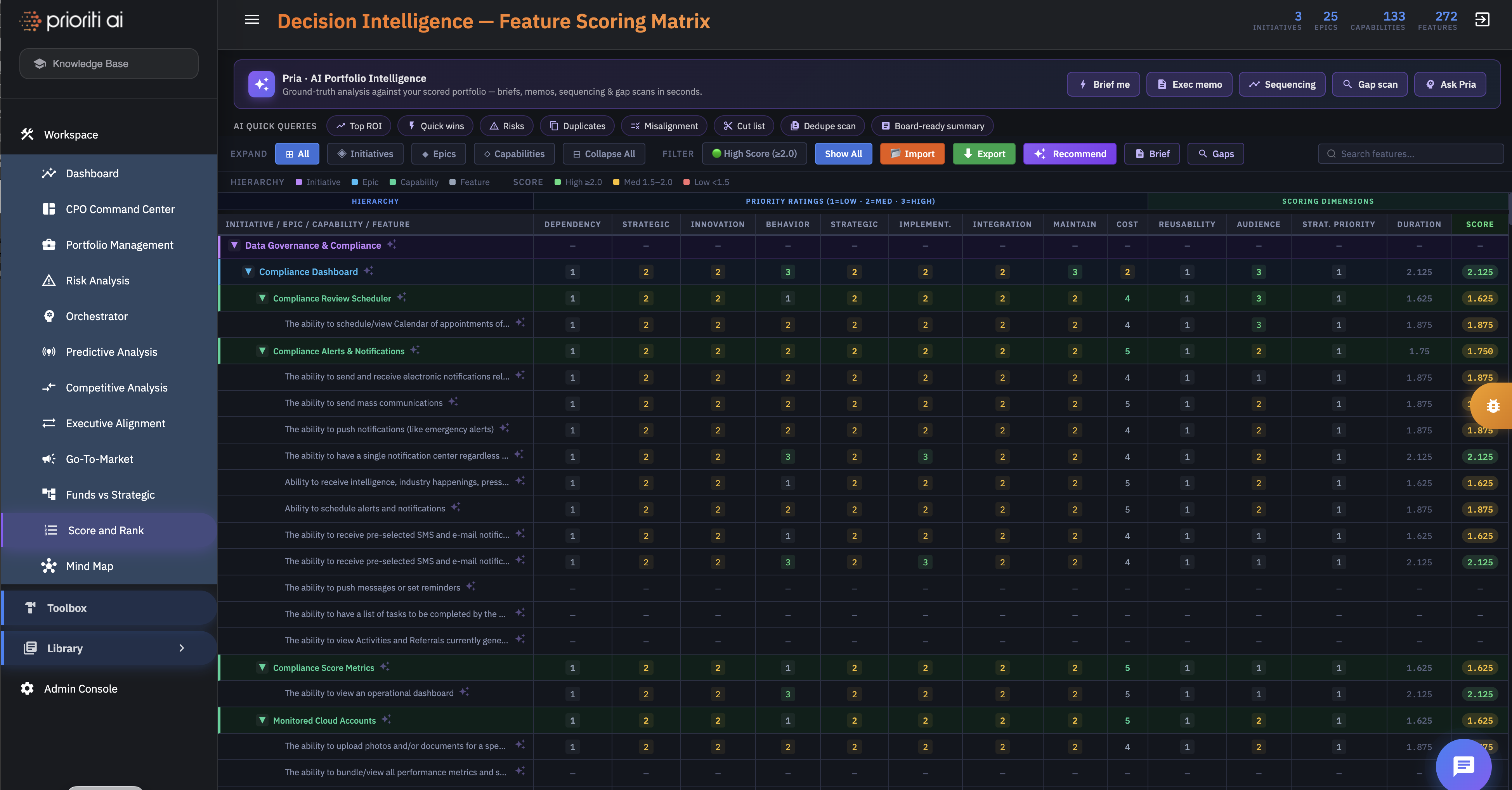Image resolution: width=1512 pixels, height=790 pixels.
Task: Click the orange bug report icon
Action: point(1493,405)
